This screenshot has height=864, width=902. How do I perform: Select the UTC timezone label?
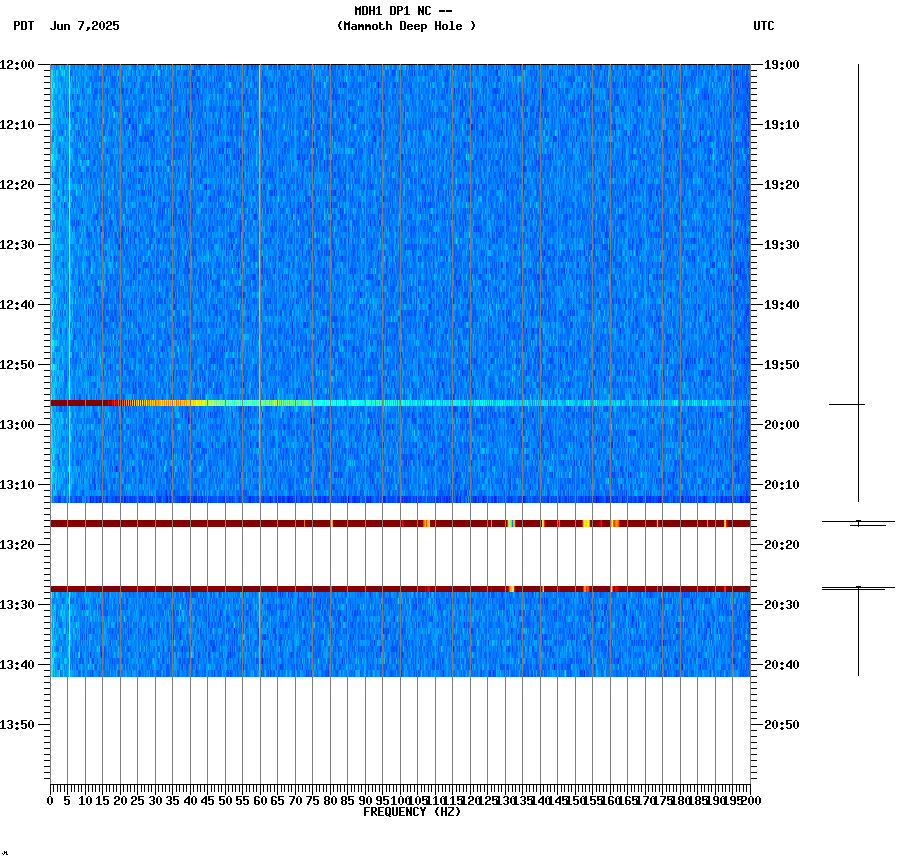(x=763, y=27)
